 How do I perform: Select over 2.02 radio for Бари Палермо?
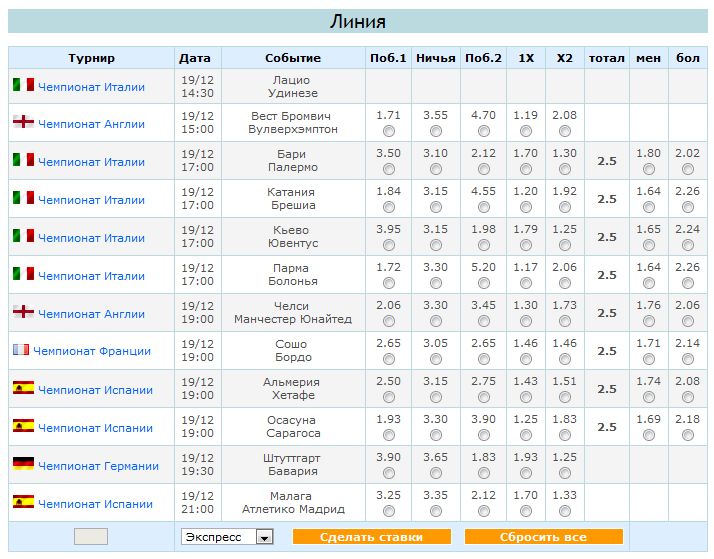(x=688, y=169)
